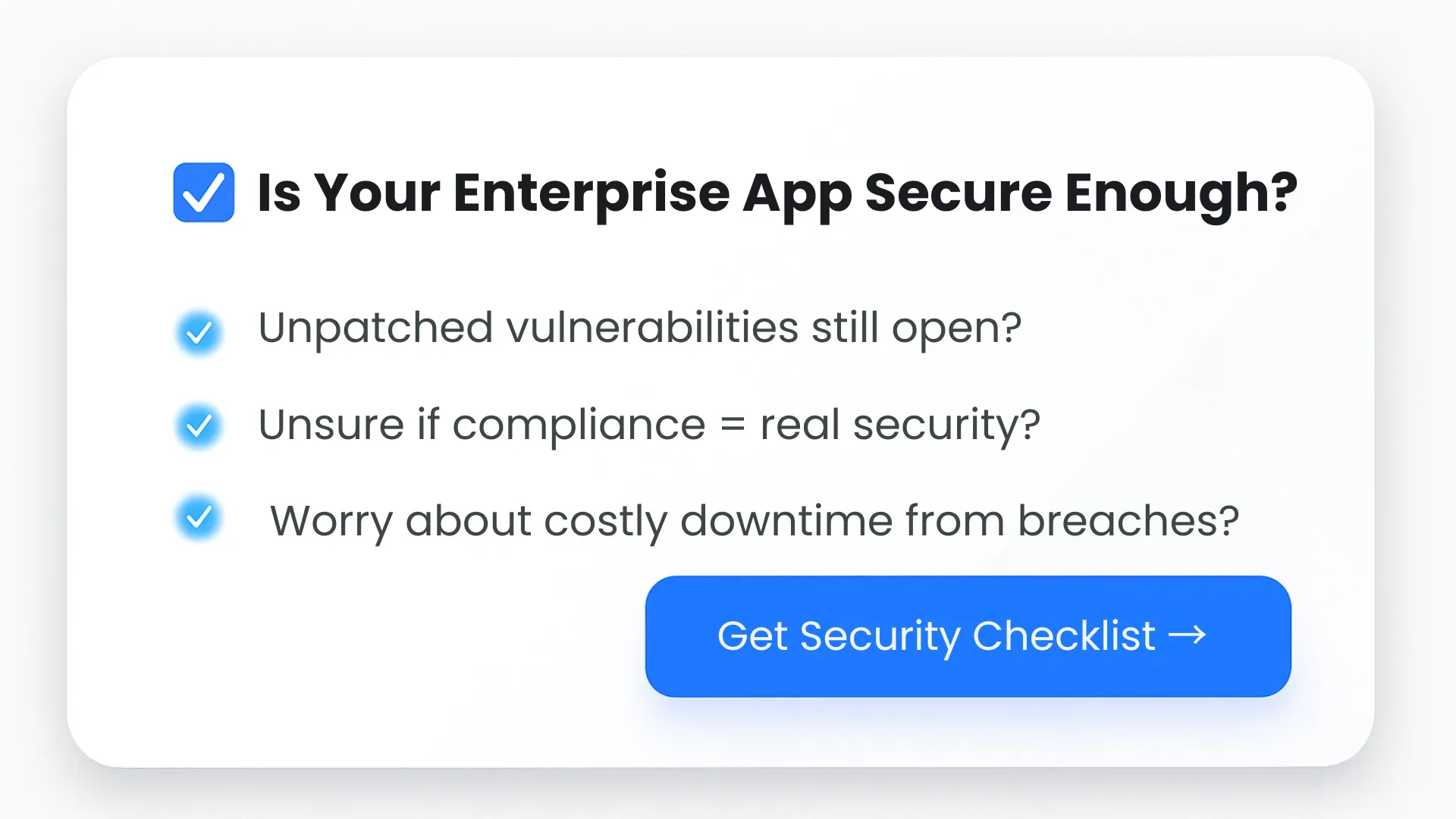
Task: Click the checkmark beside Unsure if compliance
Action: 199,426
